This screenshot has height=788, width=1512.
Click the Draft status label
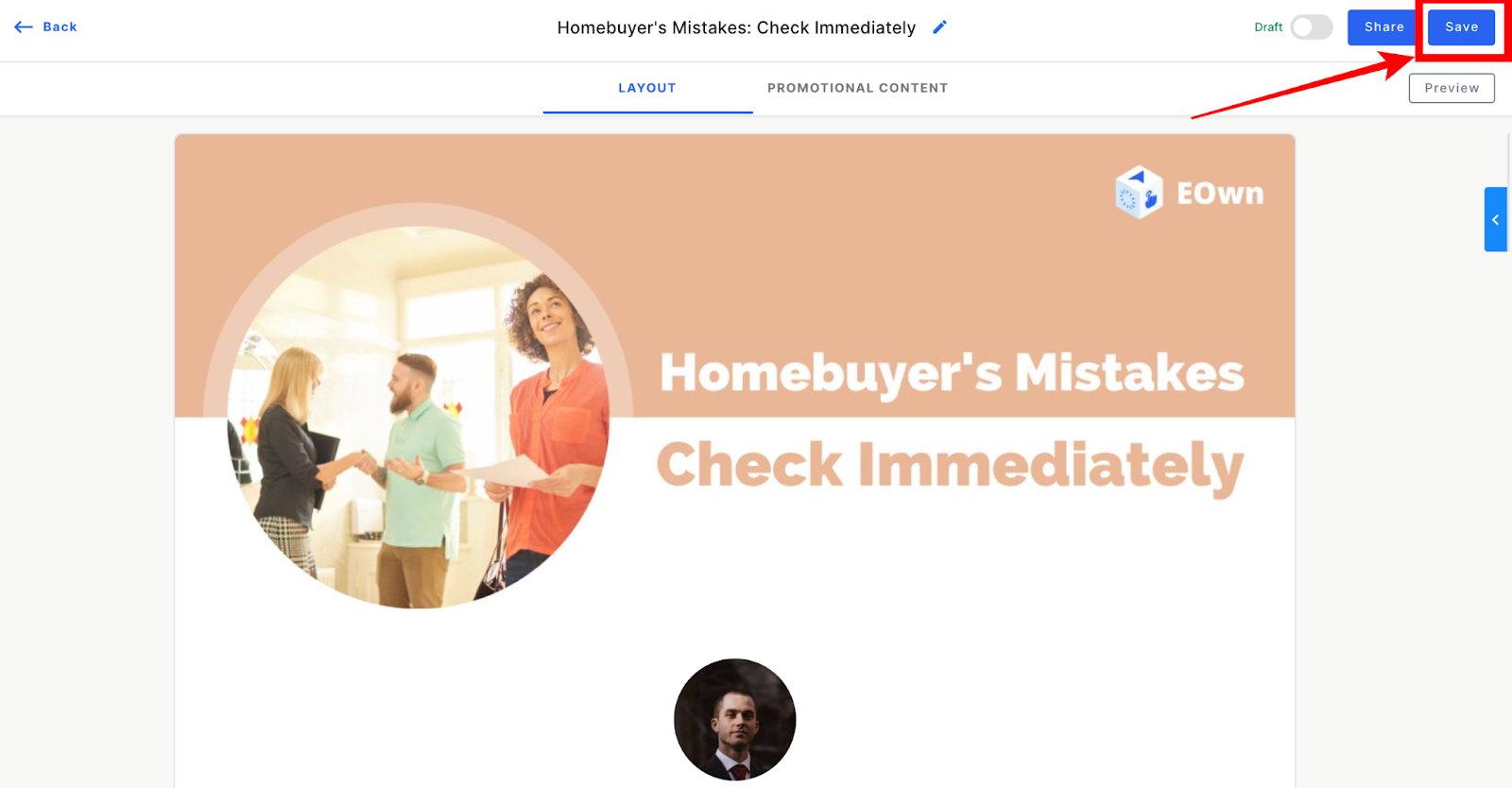click(1268, 27)
